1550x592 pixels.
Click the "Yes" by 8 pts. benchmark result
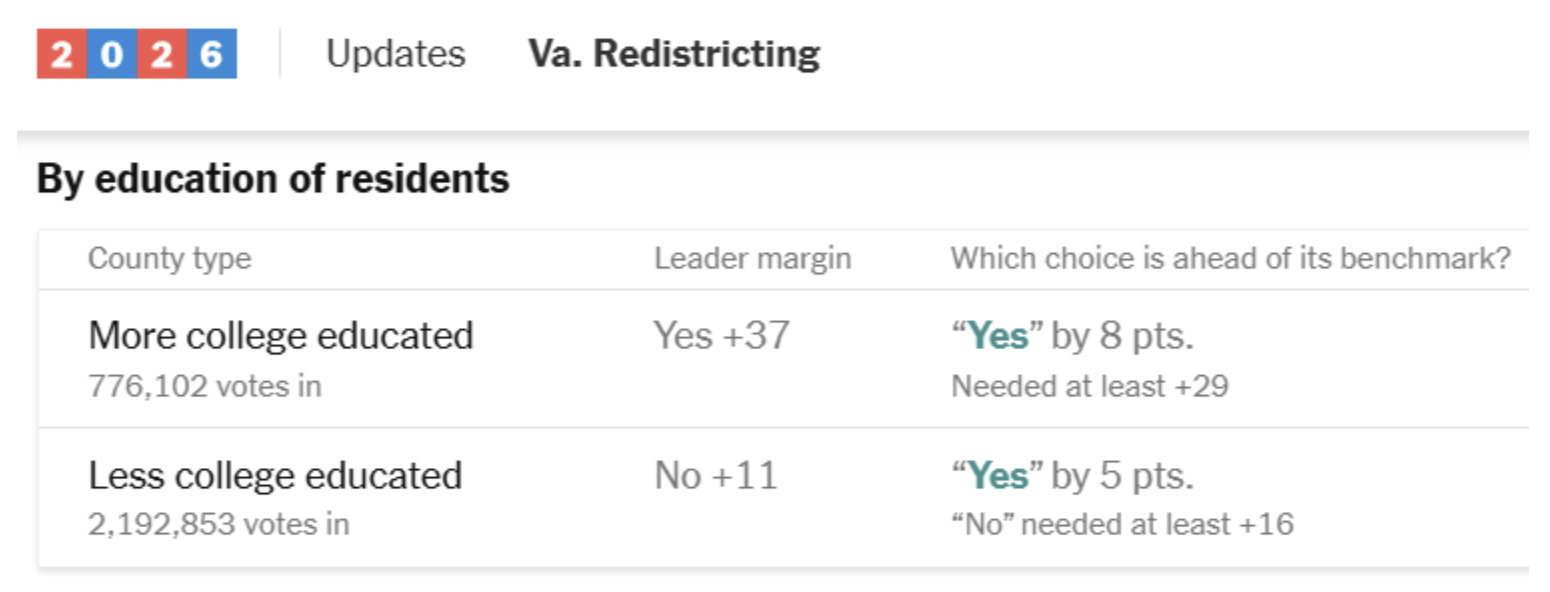pos(1072,337)
